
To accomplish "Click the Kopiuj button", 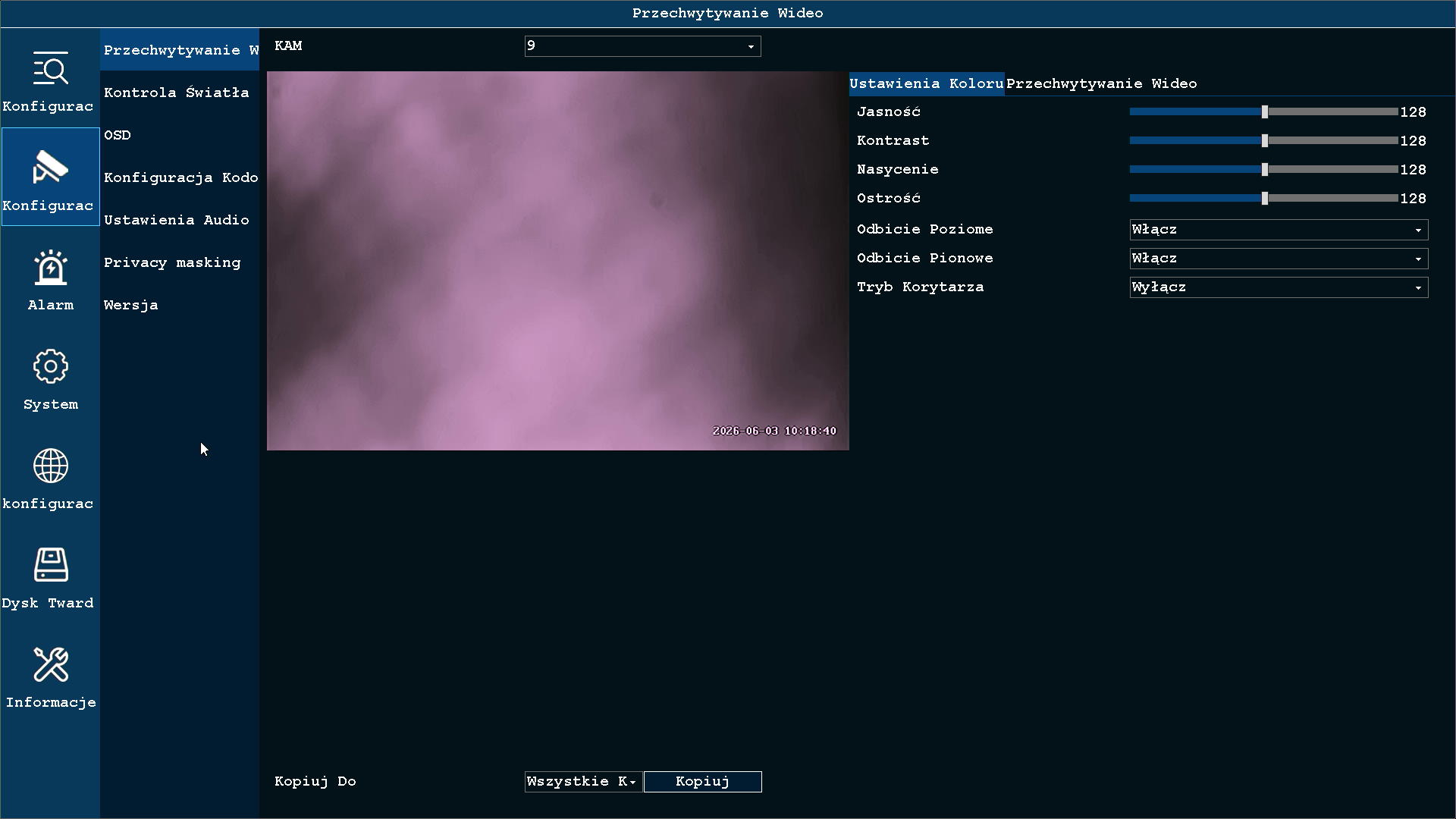I will (x=702, y=782).
